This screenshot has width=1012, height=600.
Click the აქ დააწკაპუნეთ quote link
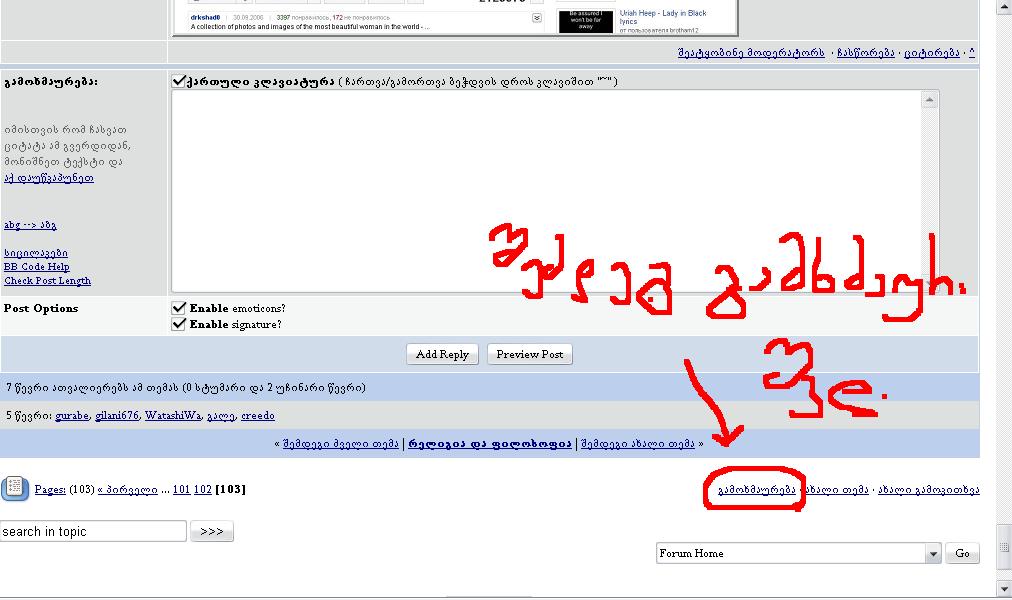[x=49, y=177]
